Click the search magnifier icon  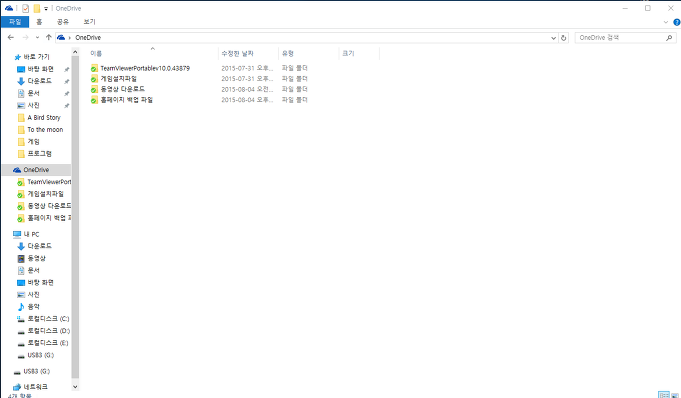point(669,38)
